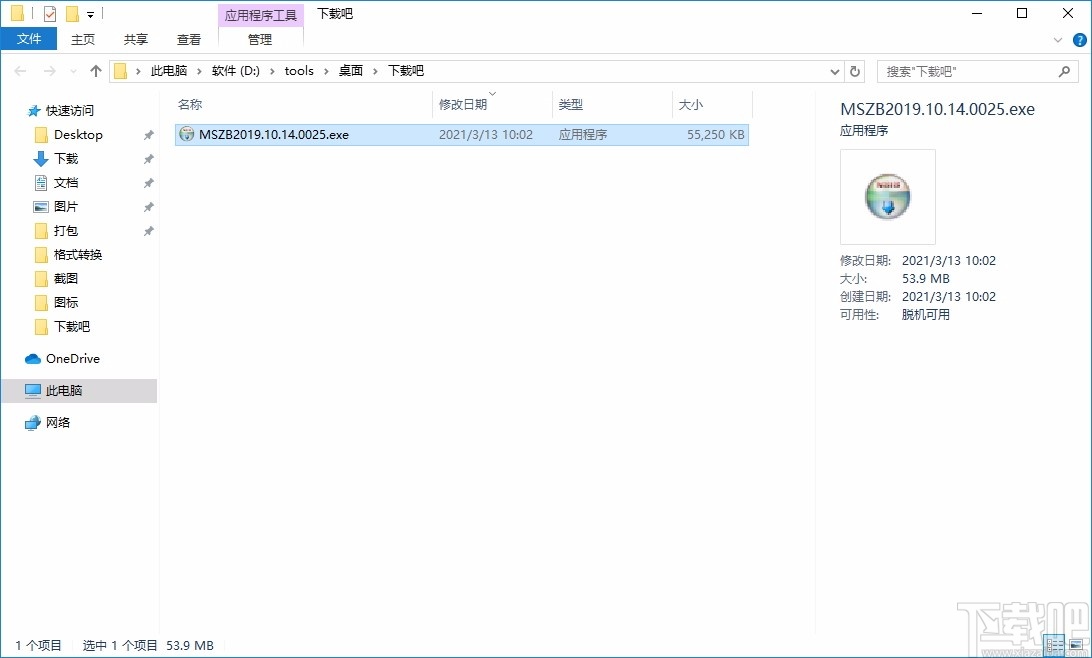Click the 此电脑 breadcrumb in address bar

pyautogui.click(x=169, y=71)
